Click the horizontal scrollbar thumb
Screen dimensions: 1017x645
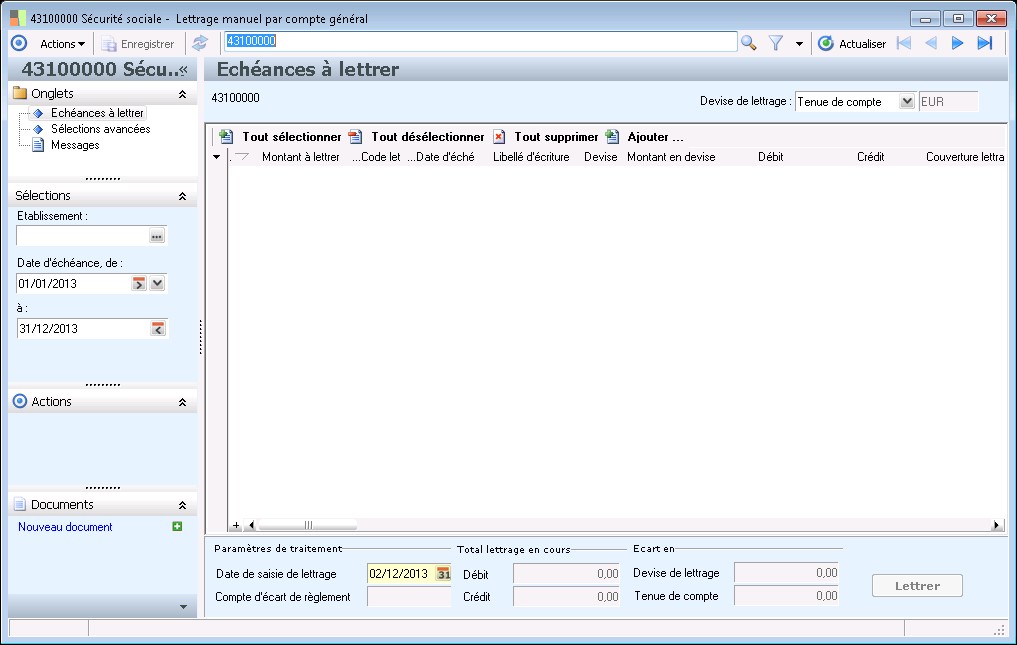pyautogui.click(x=307, y=525)
